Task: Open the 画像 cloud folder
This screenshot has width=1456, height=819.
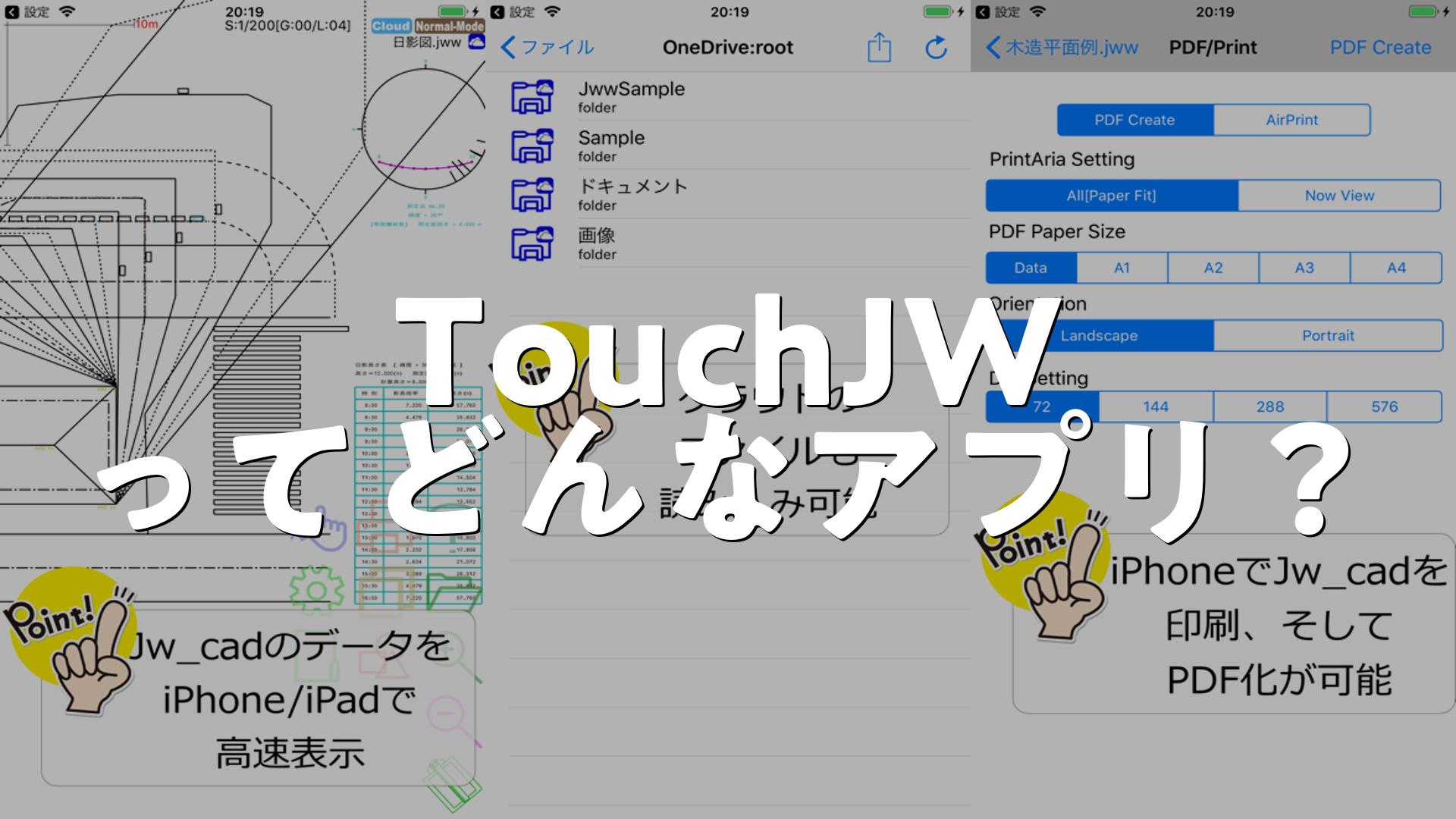Action: pyautogui.click(x=597, y=243)
